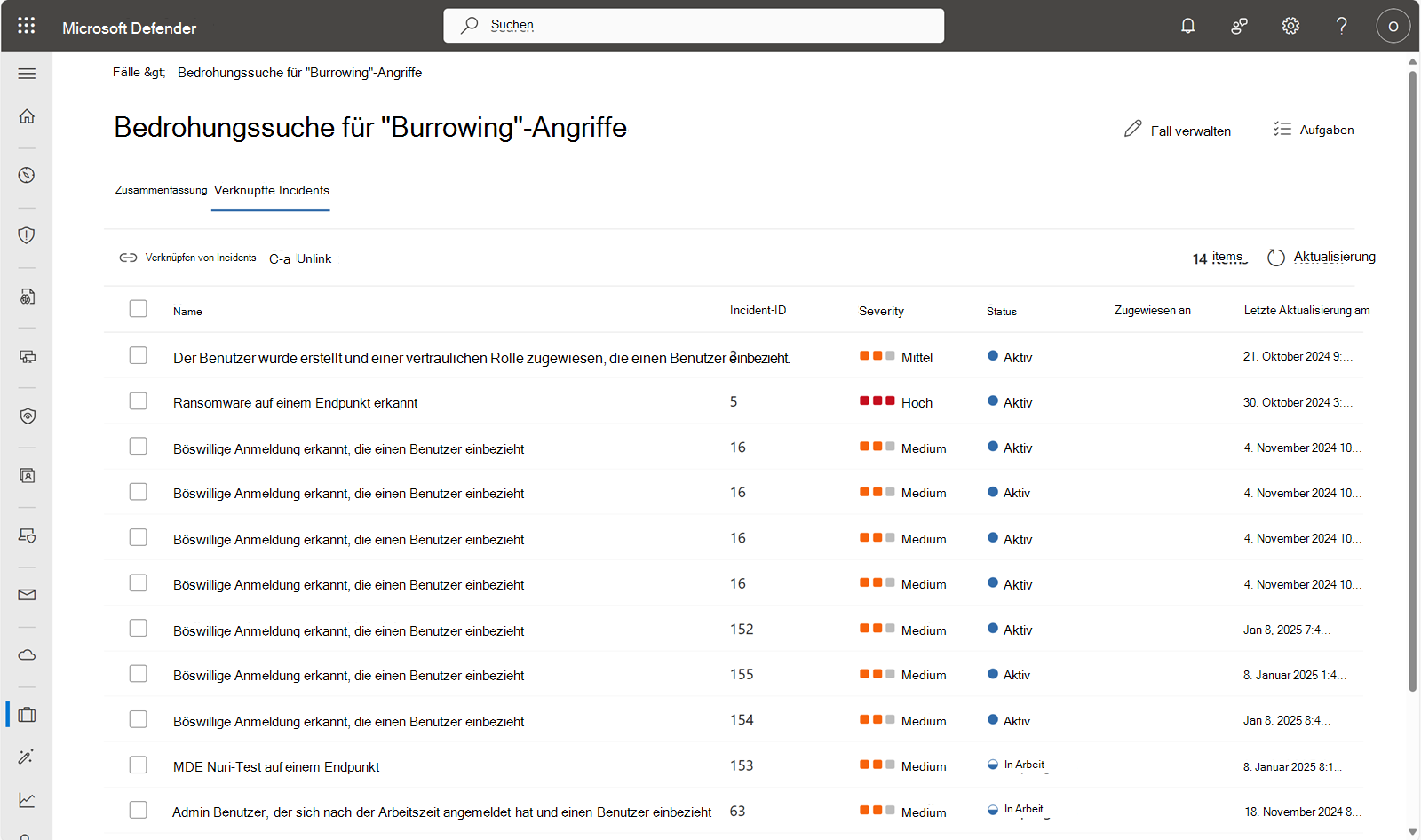Click the date '18. November 2024 8…'
1421x840 pixels.
1303,812
